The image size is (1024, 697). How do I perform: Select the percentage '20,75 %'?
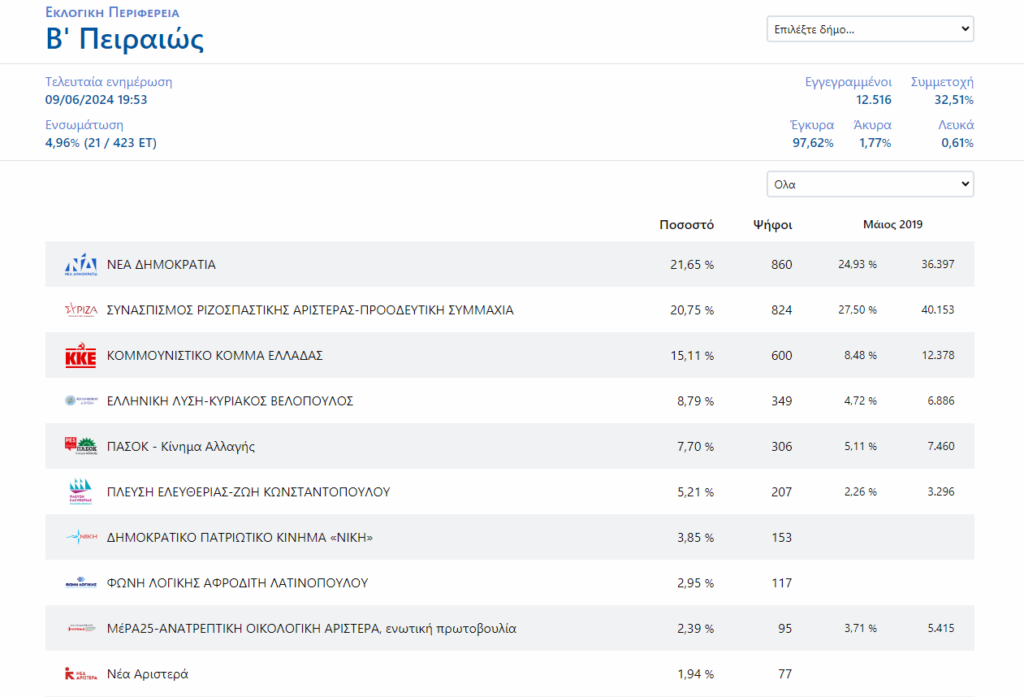pyautogui.click(x=692, y=310)
